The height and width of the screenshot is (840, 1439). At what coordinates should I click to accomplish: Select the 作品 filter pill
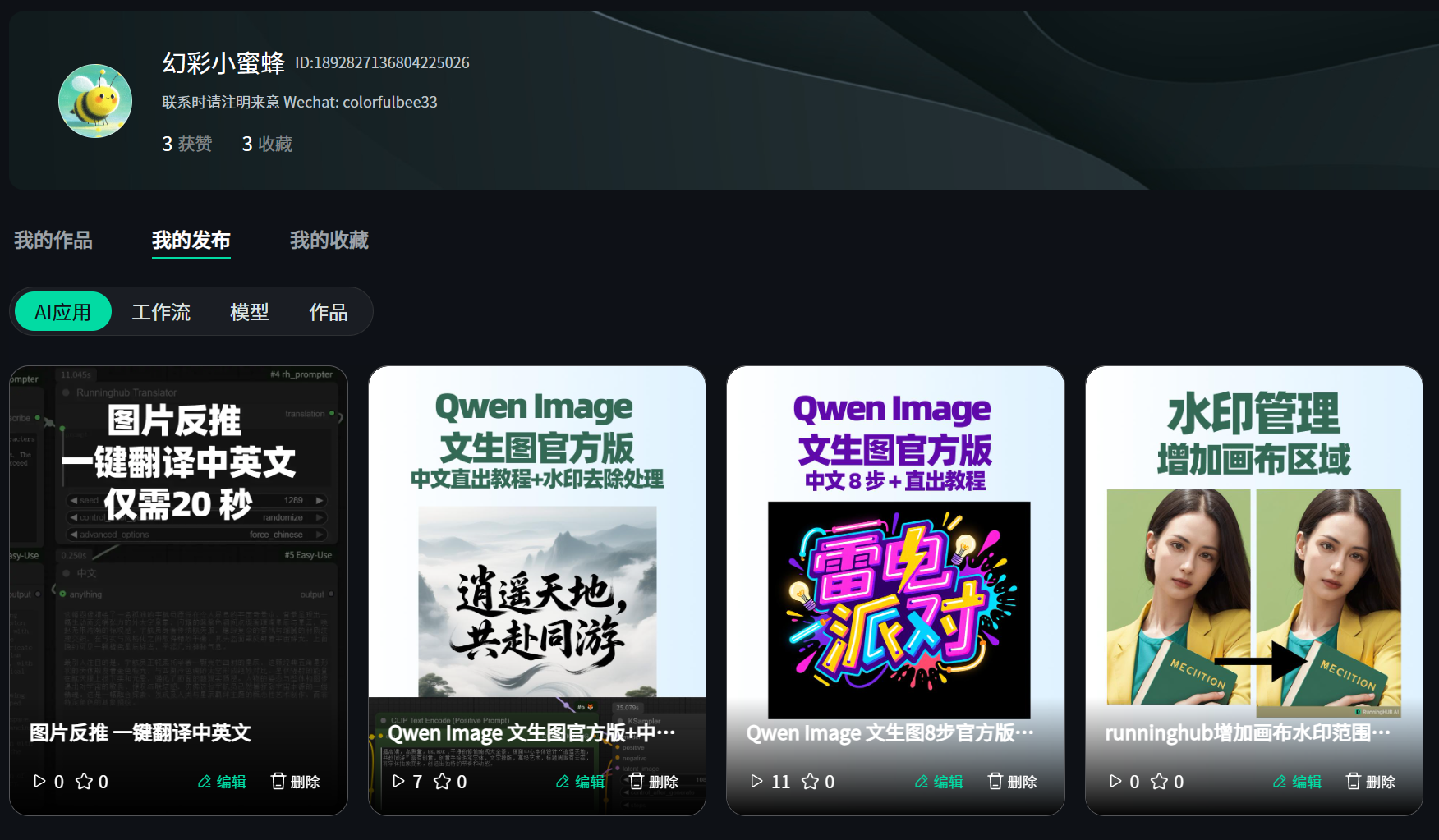(328, 312)
